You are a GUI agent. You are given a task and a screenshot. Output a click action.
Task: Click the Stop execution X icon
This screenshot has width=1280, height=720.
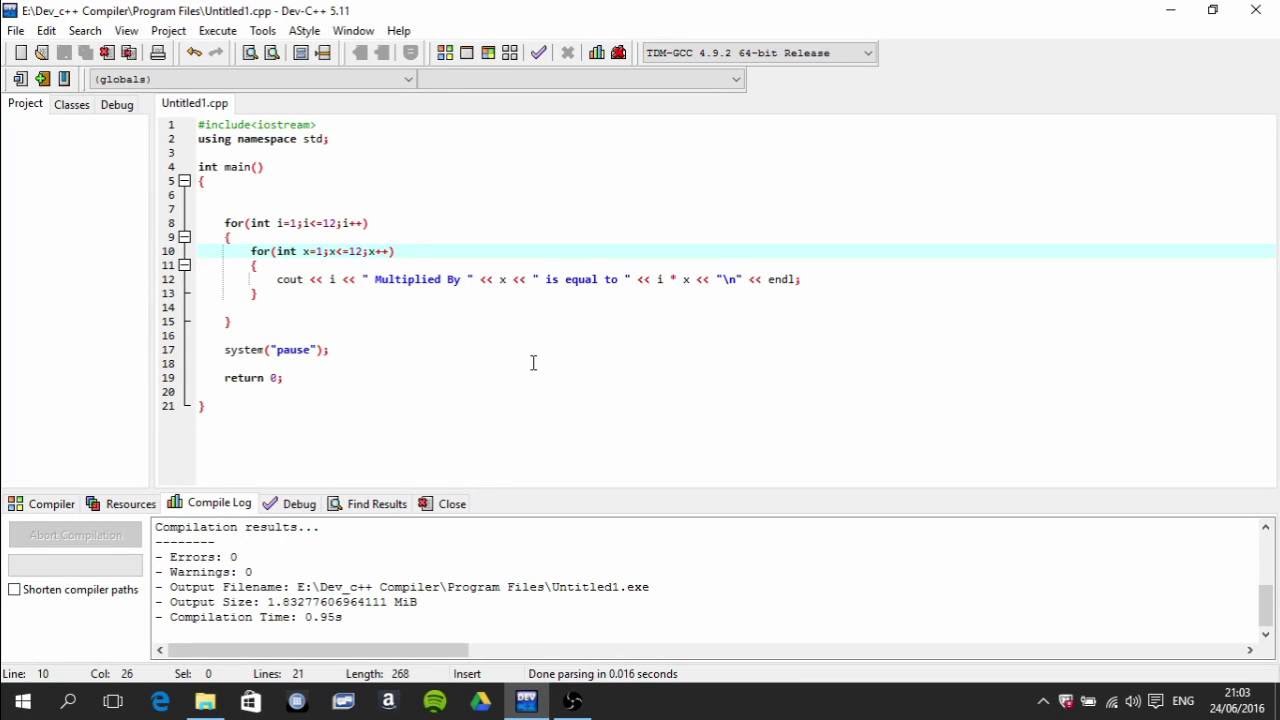568,53
